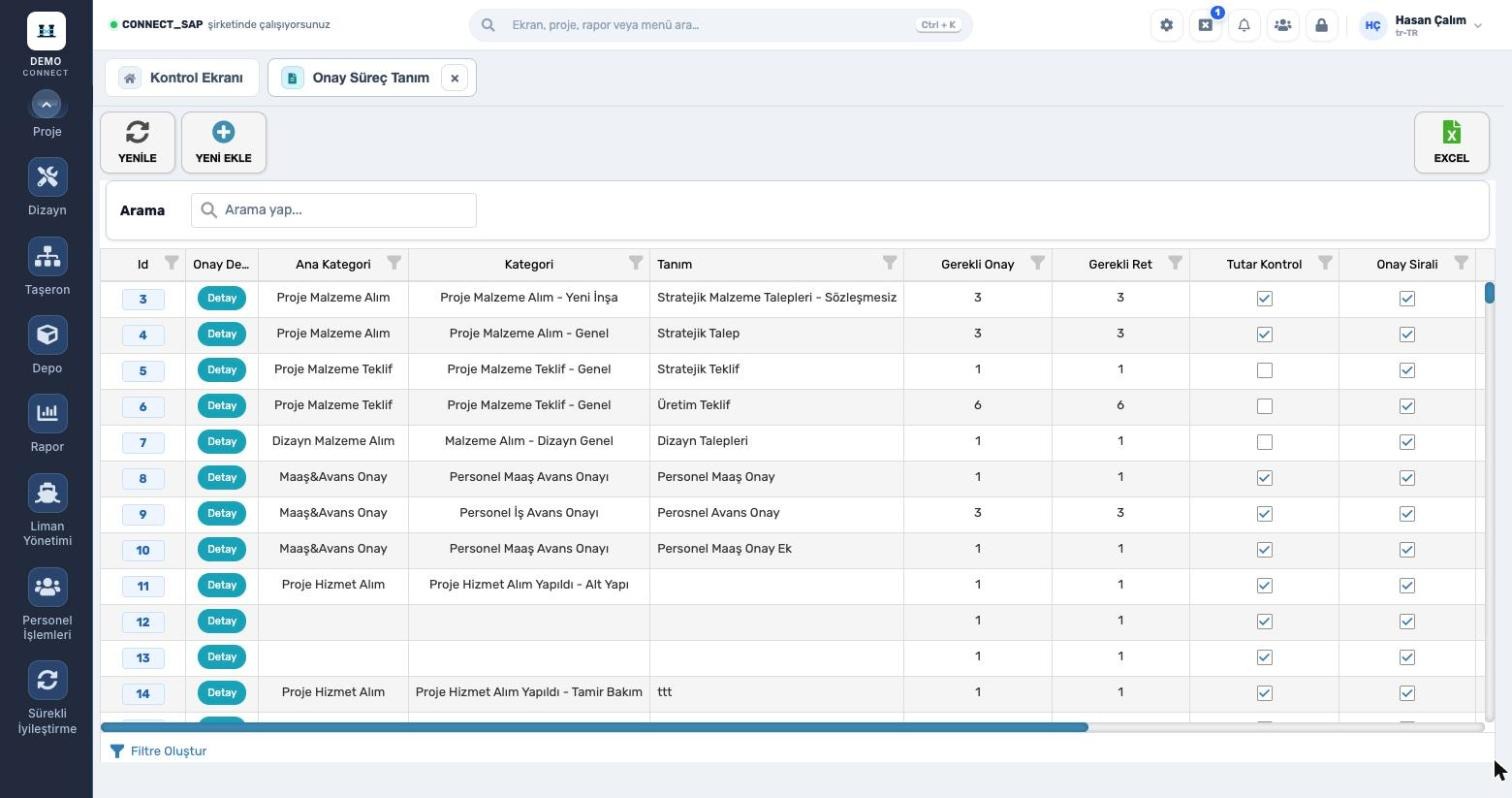Viewport: 1512px width, 798px height.
Task: Close the Onay Süreç Tanım tab
Action: pyautogui.click(x=454, y=78)
